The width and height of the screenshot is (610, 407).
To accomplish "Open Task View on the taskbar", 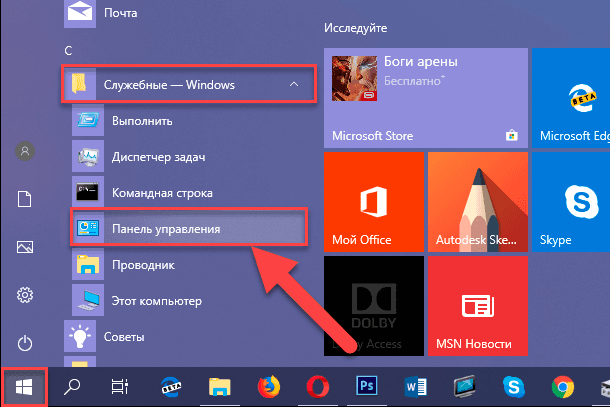I will (120, 387).
